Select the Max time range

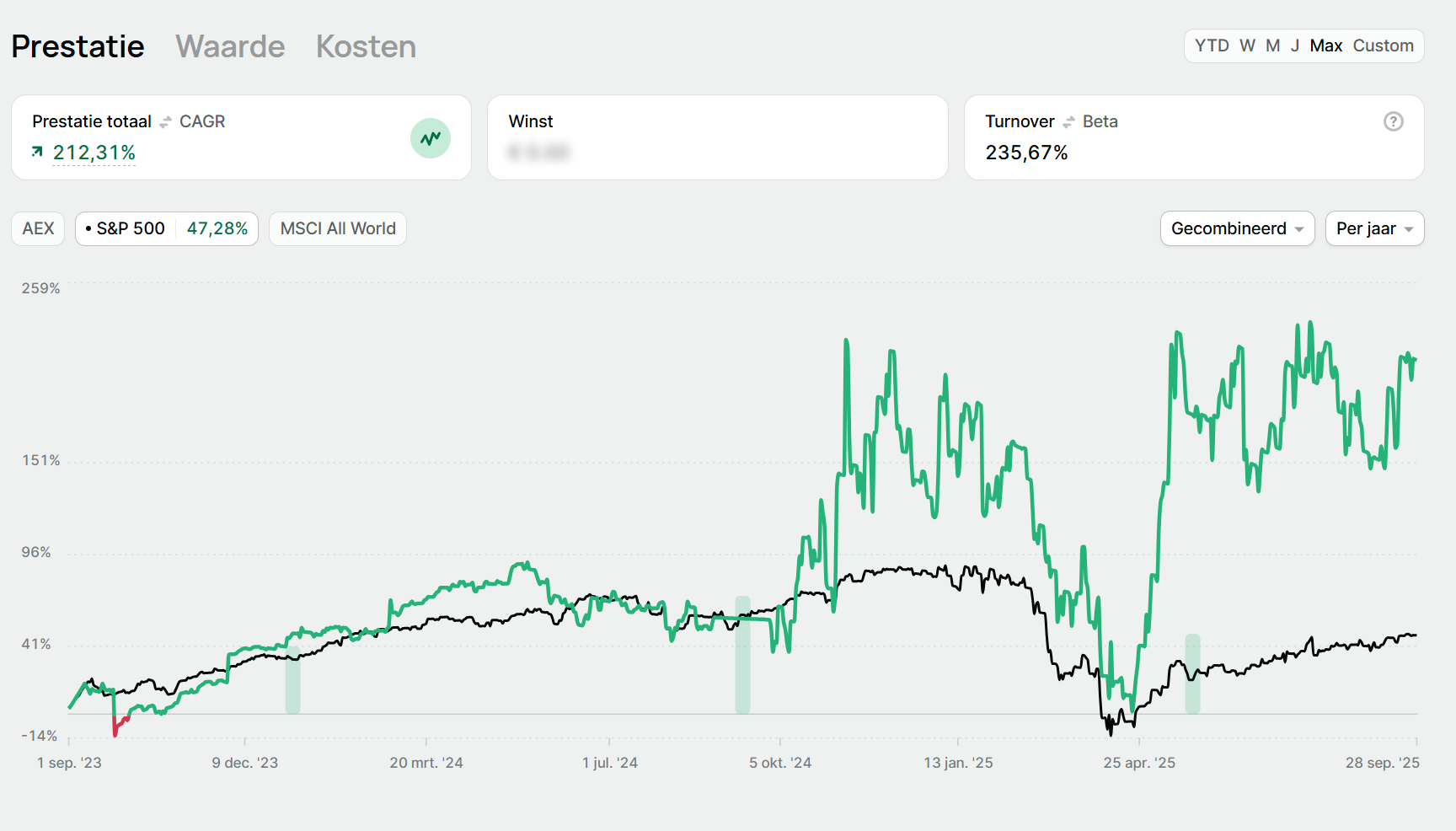pyautogui.click(x=1325, y=46)
